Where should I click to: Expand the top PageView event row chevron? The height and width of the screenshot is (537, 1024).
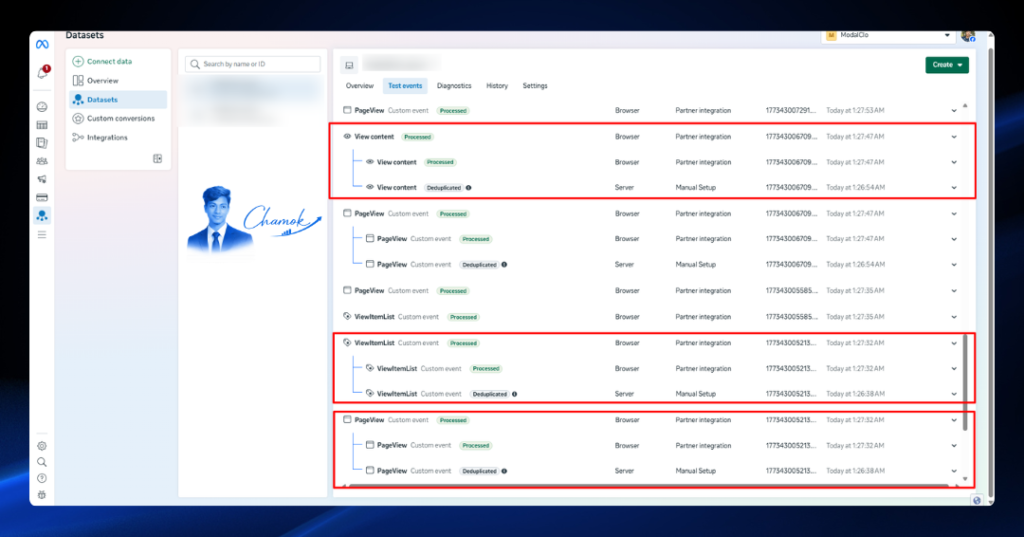click(954, 111)
